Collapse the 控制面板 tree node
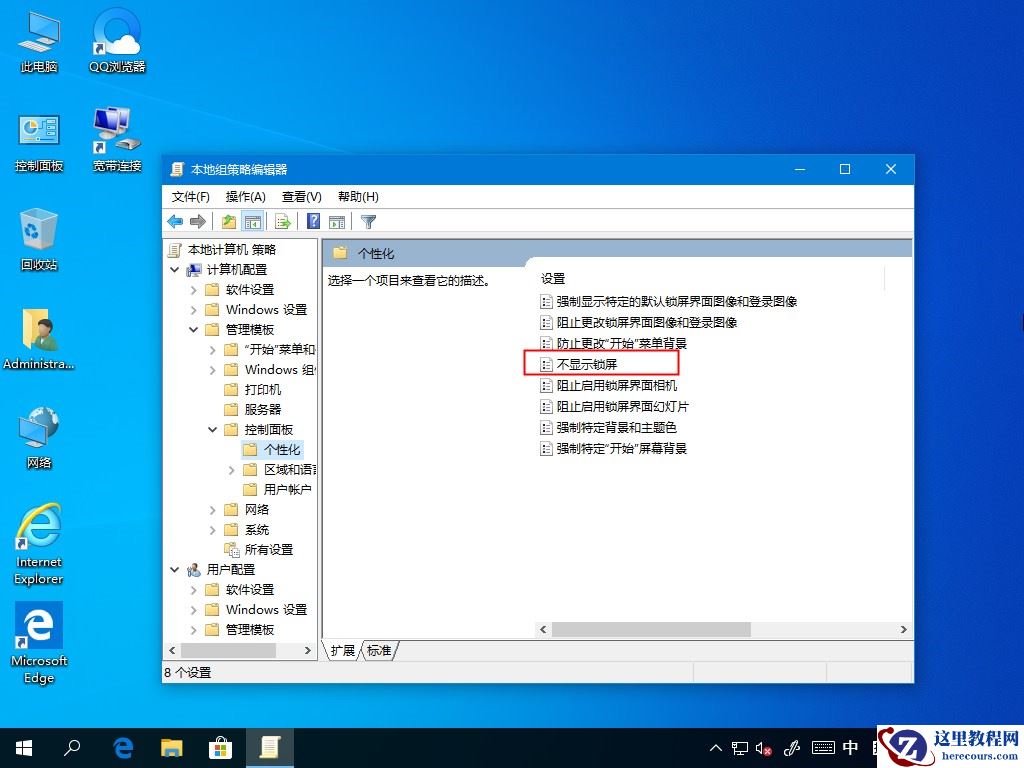This screenshot has height=768, width=1024. coord(212,429)
